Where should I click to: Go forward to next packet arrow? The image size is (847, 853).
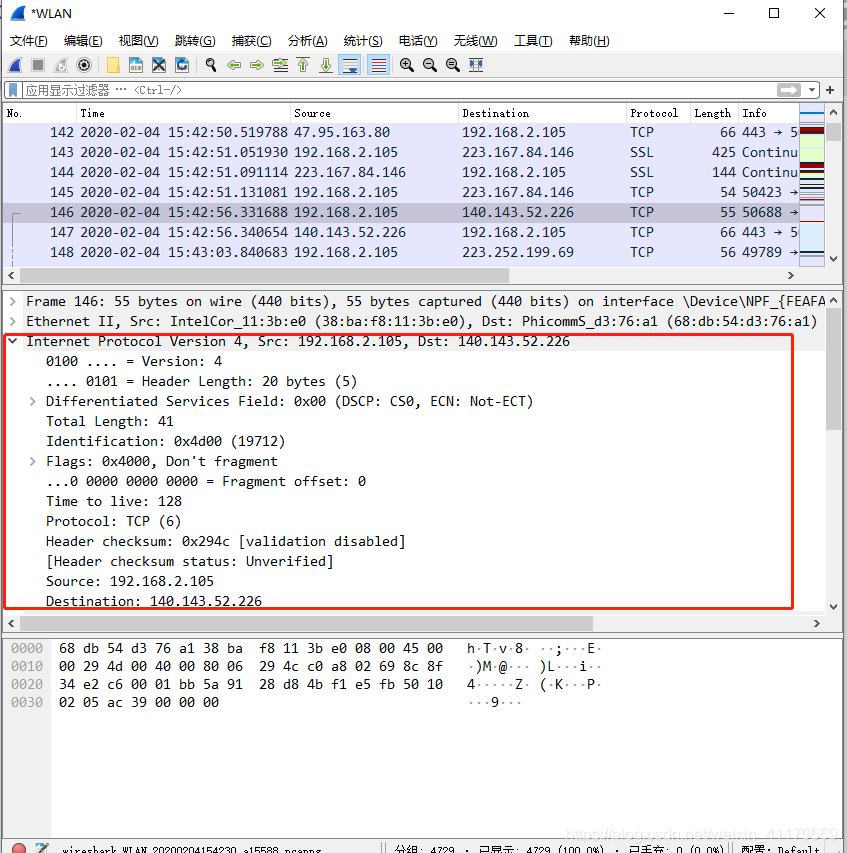click(257, 65)
